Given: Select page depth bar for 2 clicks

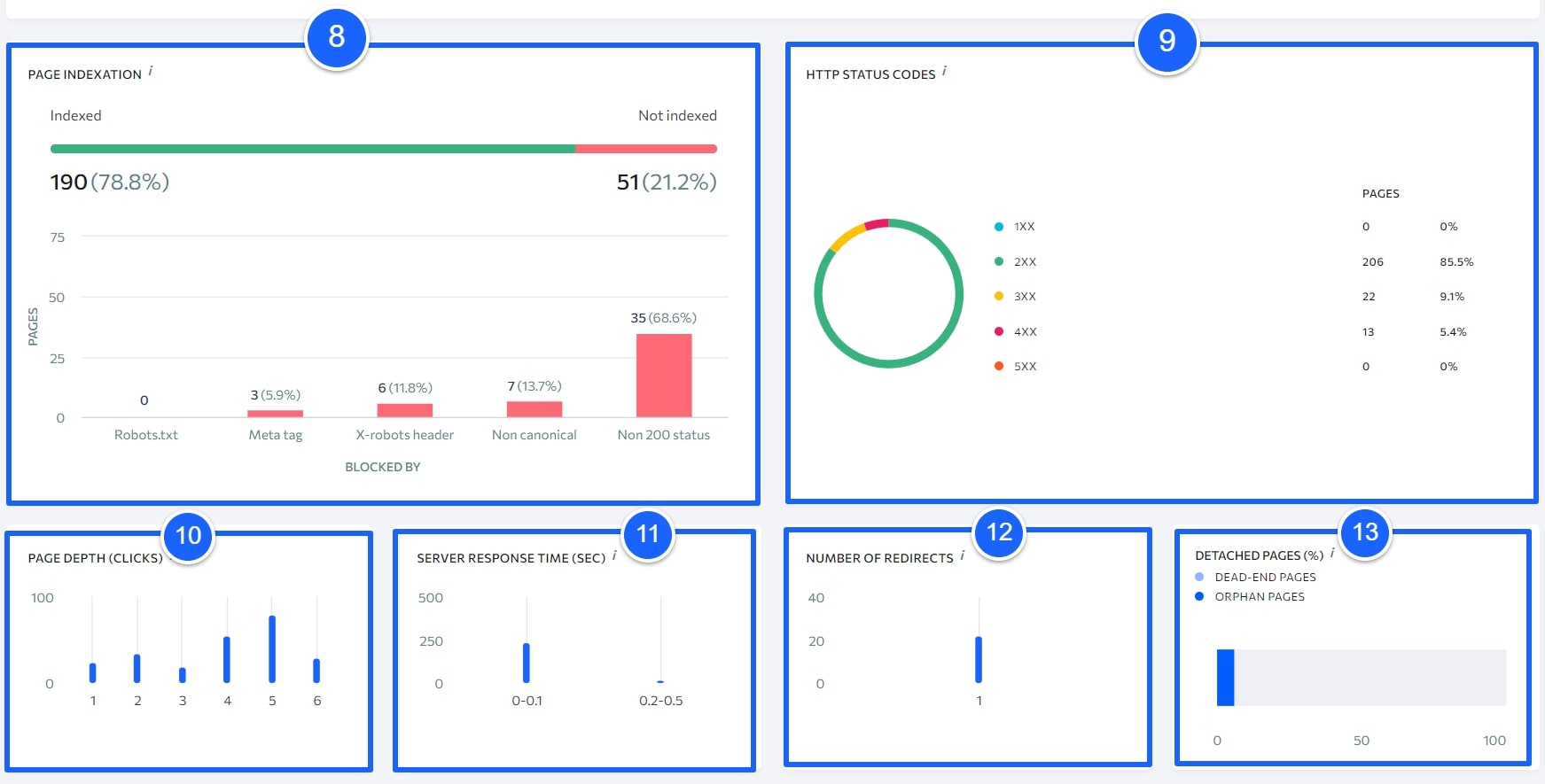Looking at the screenshot, I should pyautogui.click(x=137, y=669).
